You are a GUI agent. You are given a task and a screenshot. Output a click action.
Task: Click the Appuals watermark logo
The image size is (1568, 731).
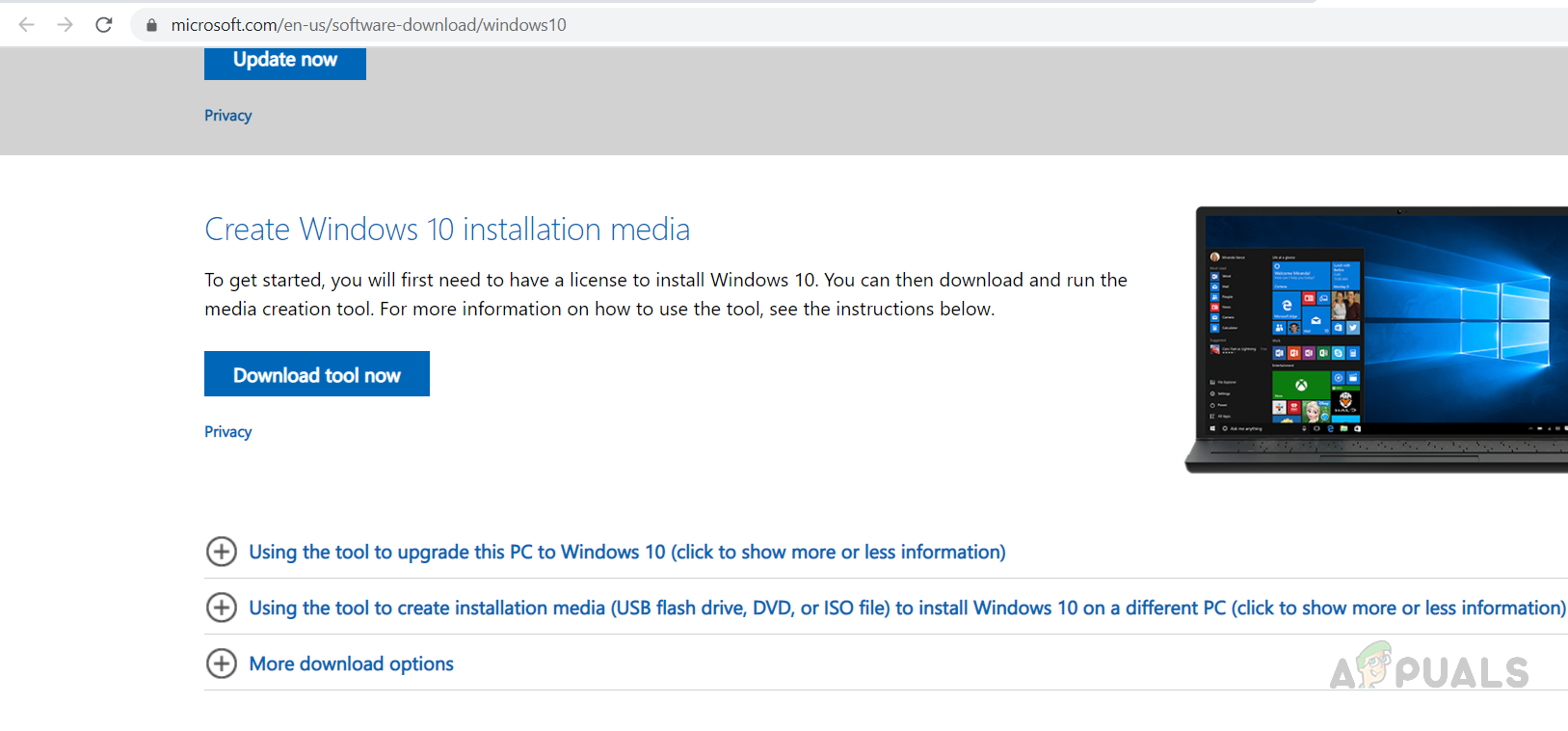click(x=1429, y=667)
